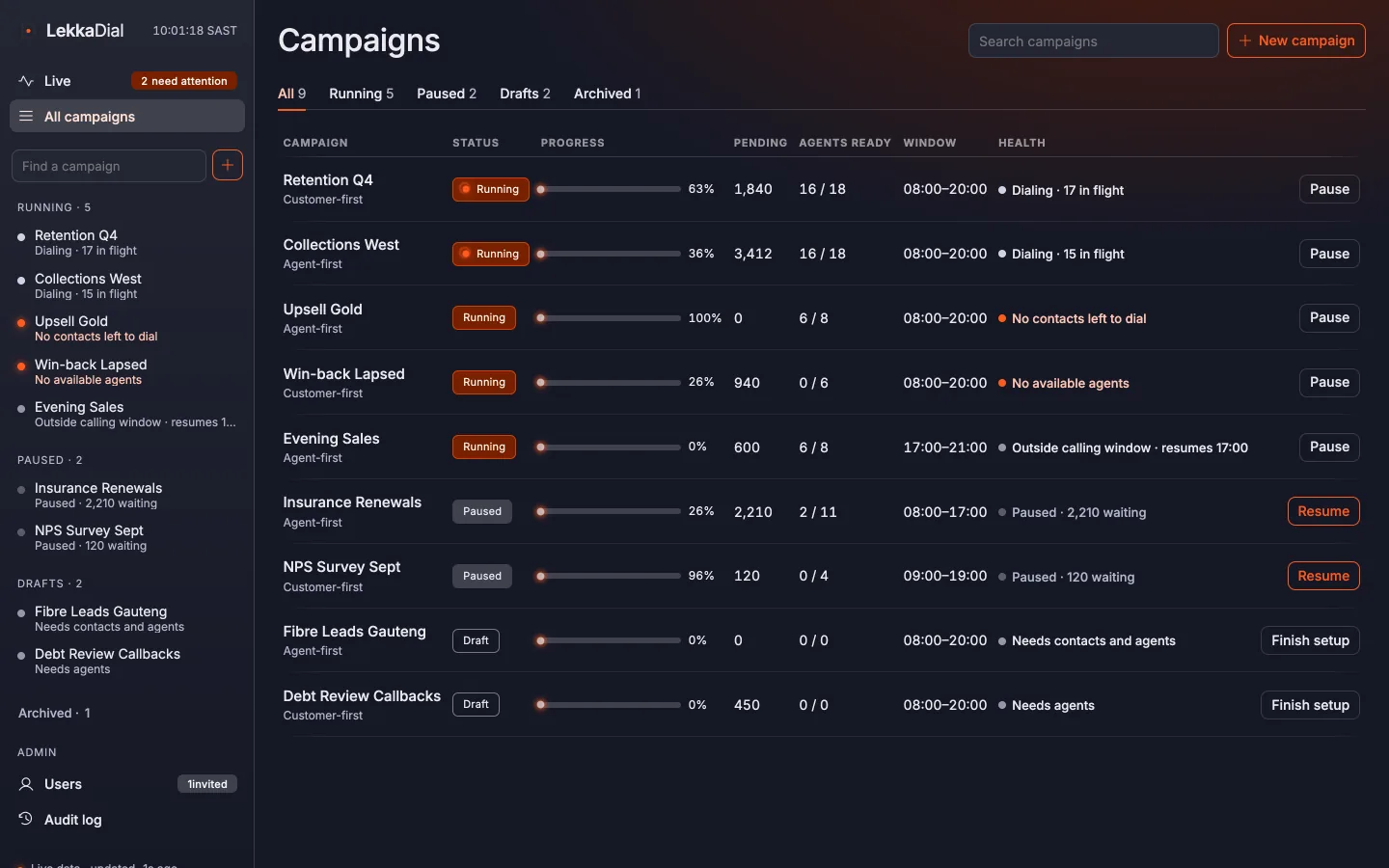
Task: Create a new campaign
Action: pyautogui.click(x=1296, y=41)
